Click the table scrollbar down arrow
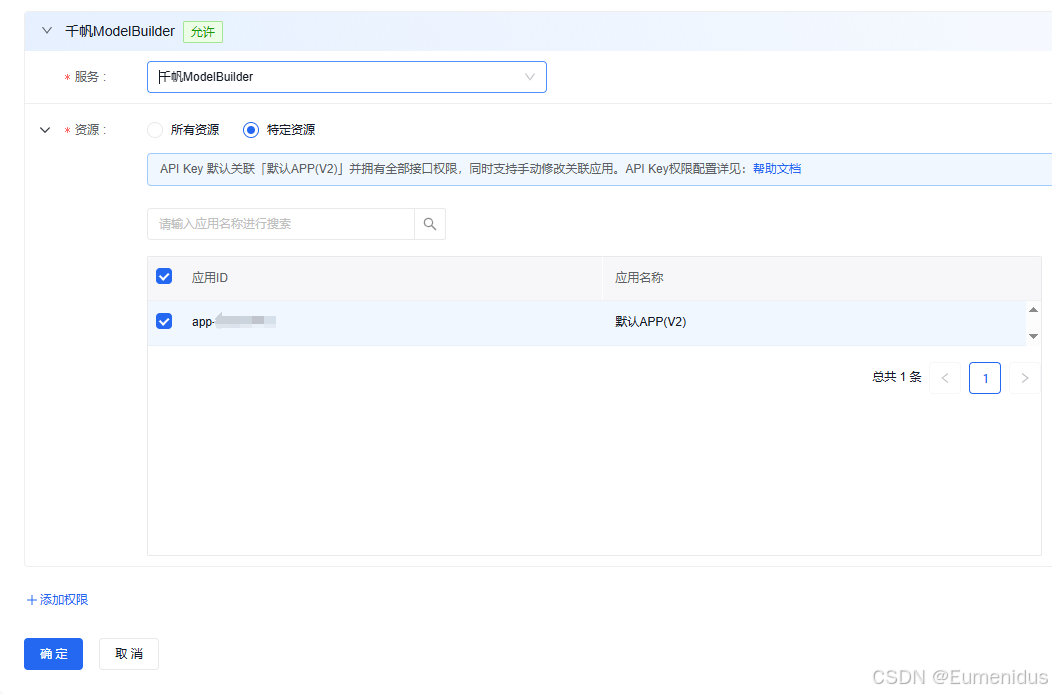The height and width of the screenshot is (694, 1052). [1033, 336]
